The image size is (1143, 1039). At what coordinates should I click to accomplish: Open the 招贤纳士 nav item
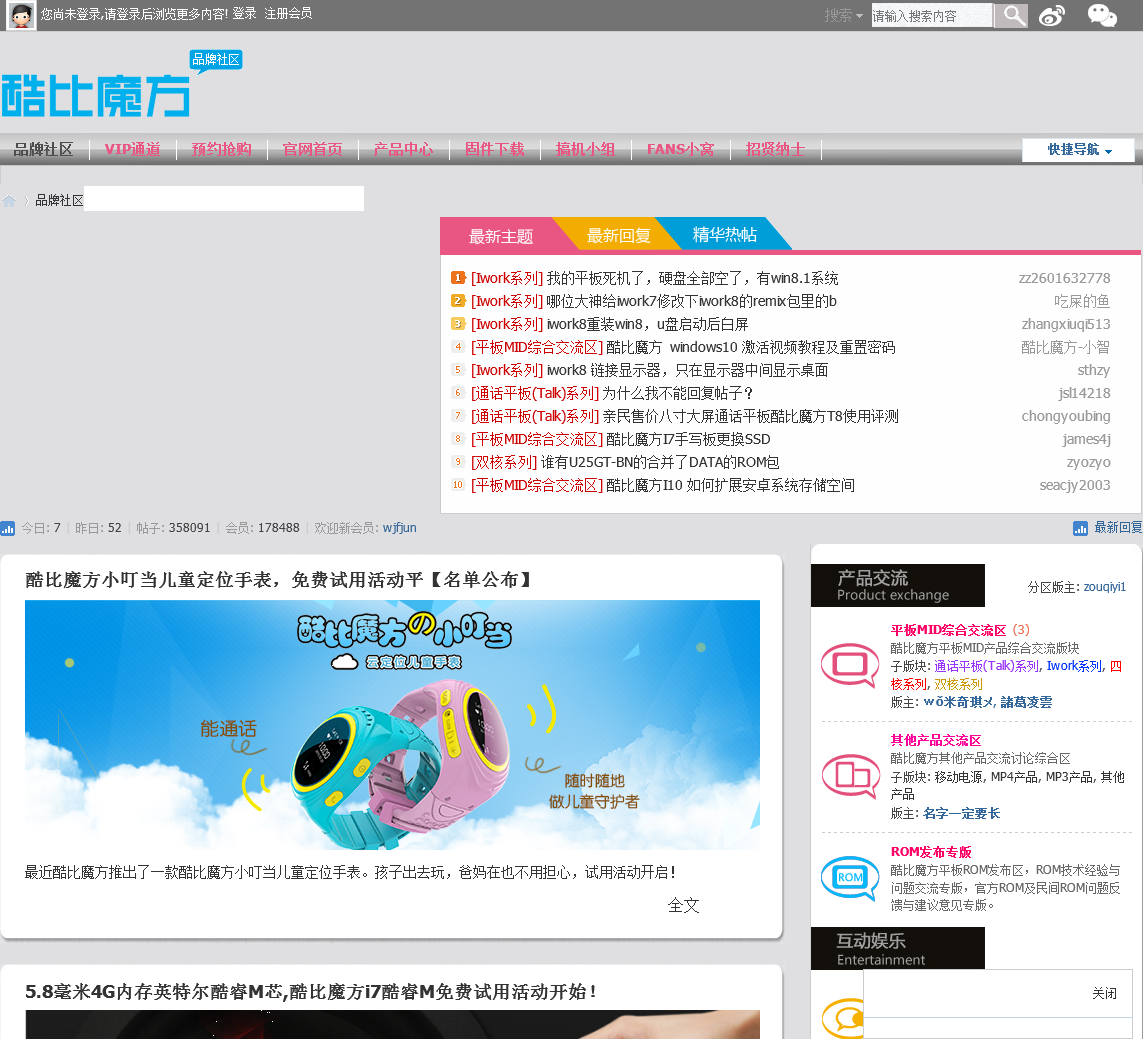click(x=776, y=149)
